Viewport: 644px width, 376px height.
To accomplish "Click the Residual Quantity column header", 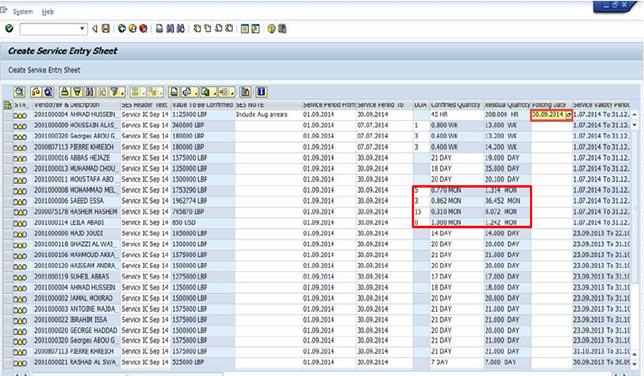I will click(508, 105).
